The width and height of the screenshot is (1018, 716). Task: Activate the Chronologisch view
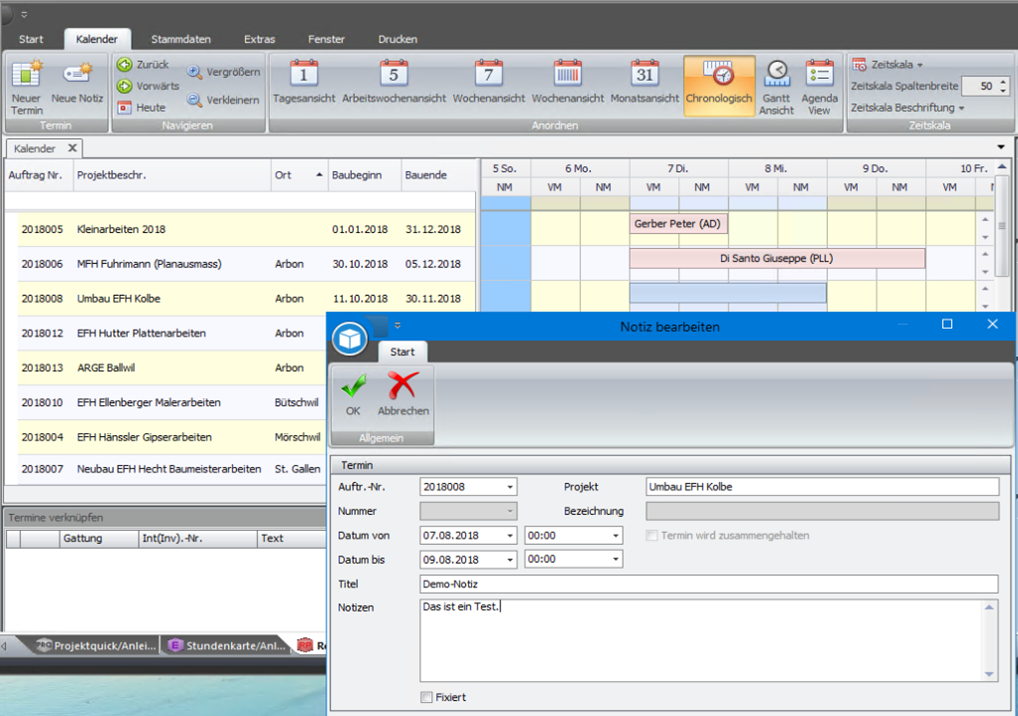click(x=719, y=84)
